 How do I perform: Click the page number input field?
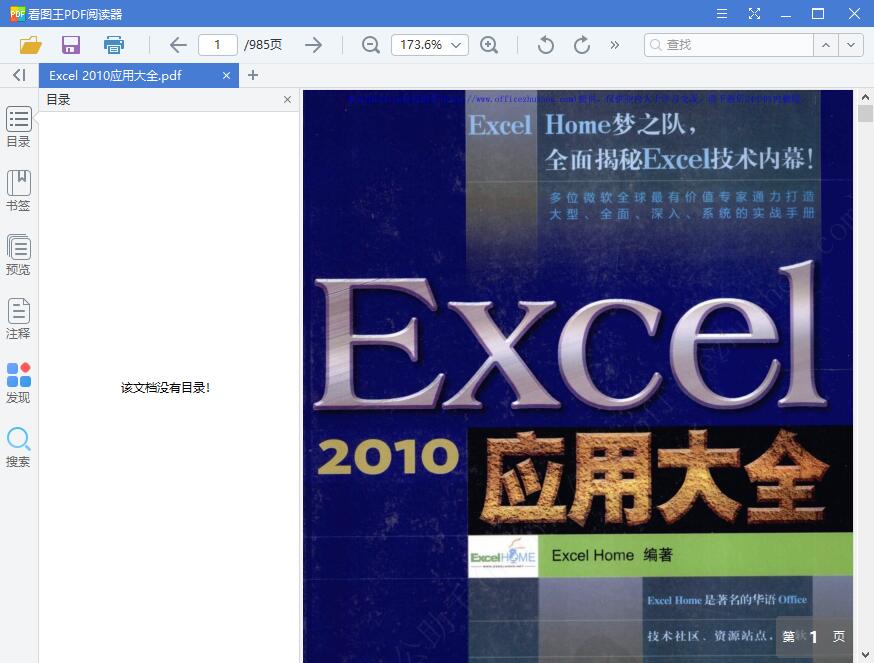[x=217, y=45]
